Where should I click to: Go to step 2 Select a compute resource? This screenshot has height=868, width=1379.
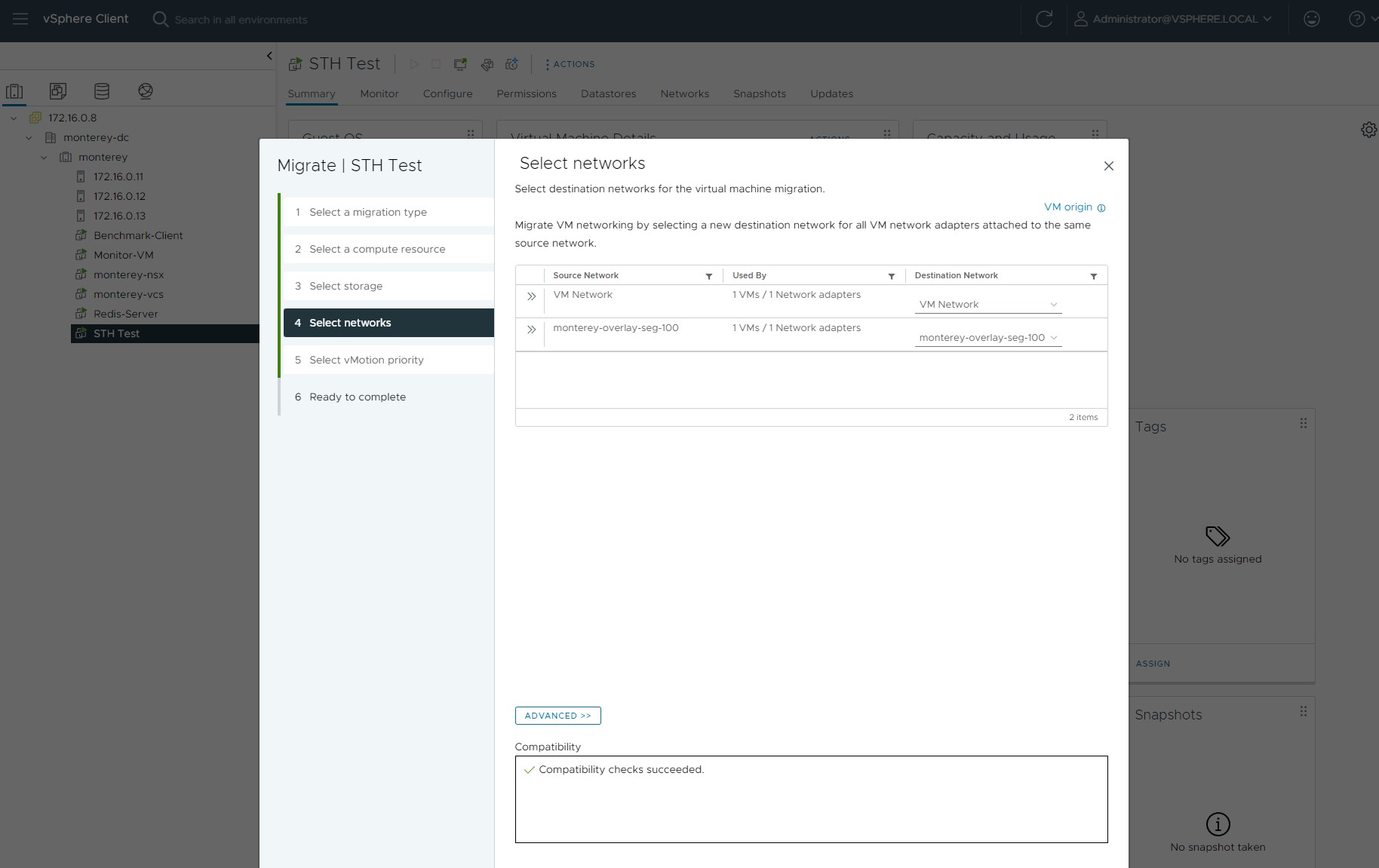(376, 249)
